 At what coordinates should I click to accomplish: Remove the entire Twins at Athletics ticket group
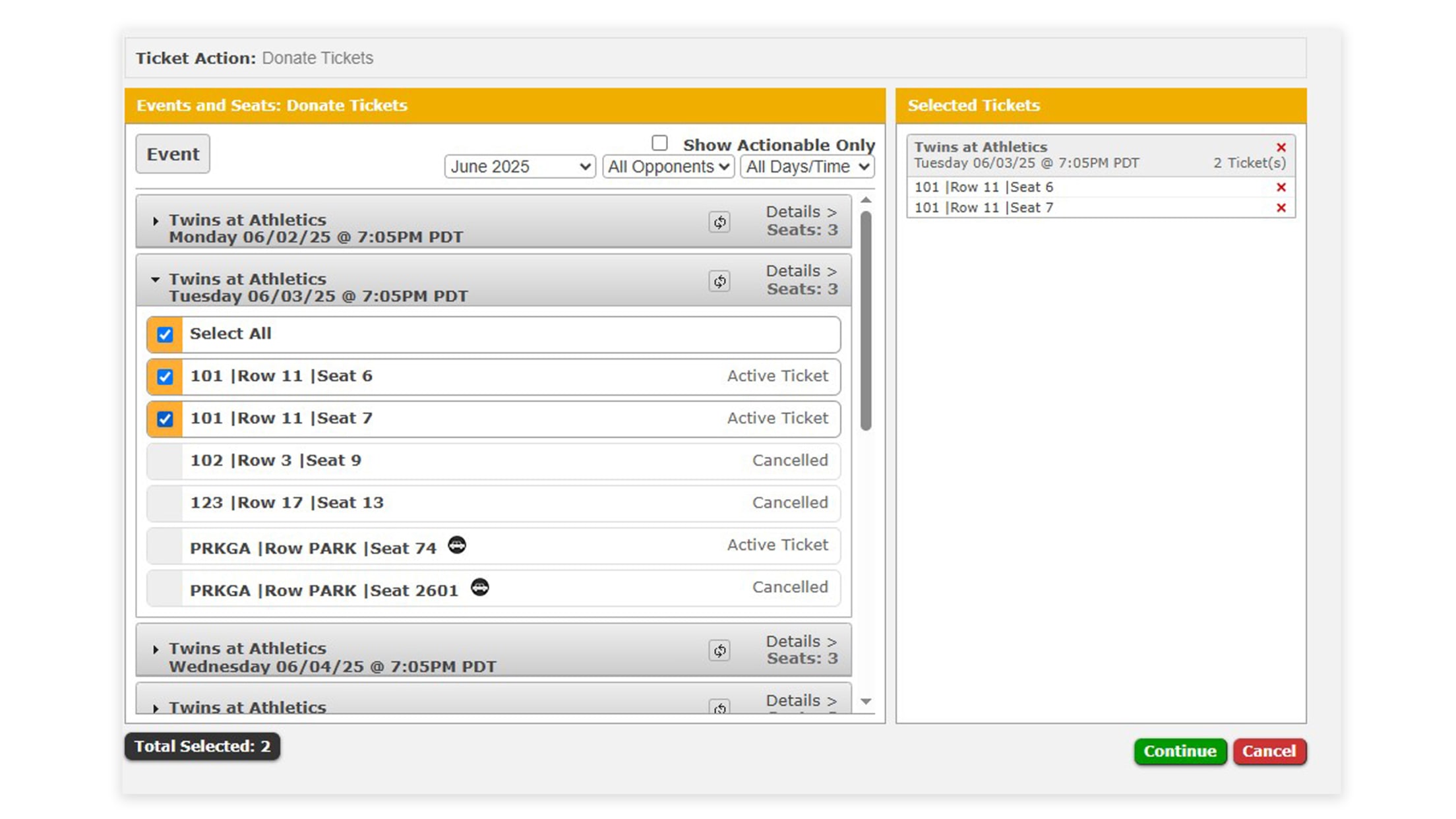pyautogui.click(x=1281, y=148)
